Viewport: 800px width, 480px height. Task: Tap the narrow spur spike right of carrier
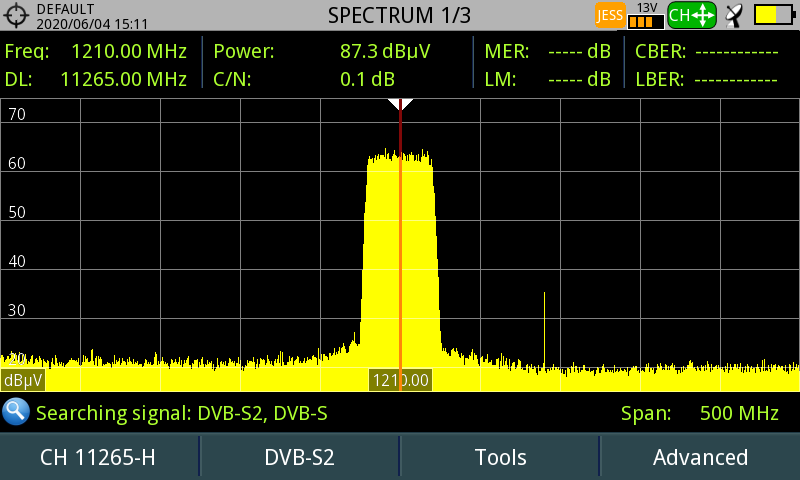point(544,329)
